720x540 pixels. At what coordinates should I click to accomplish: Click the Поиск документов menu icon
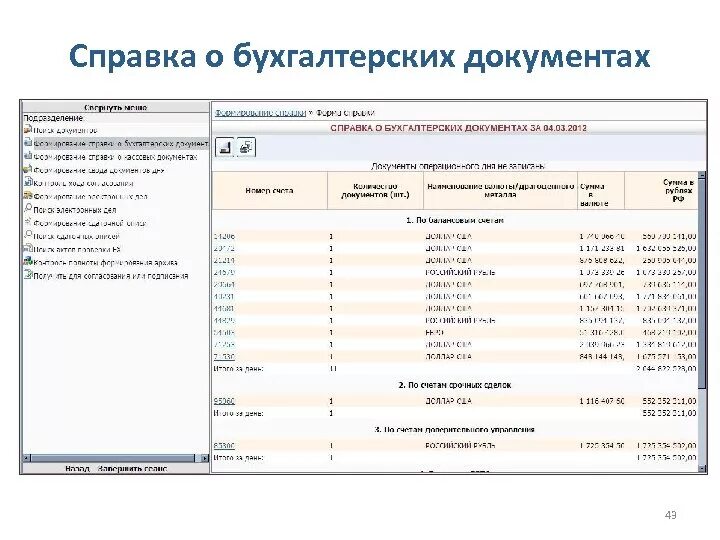[x=28, y=130]
